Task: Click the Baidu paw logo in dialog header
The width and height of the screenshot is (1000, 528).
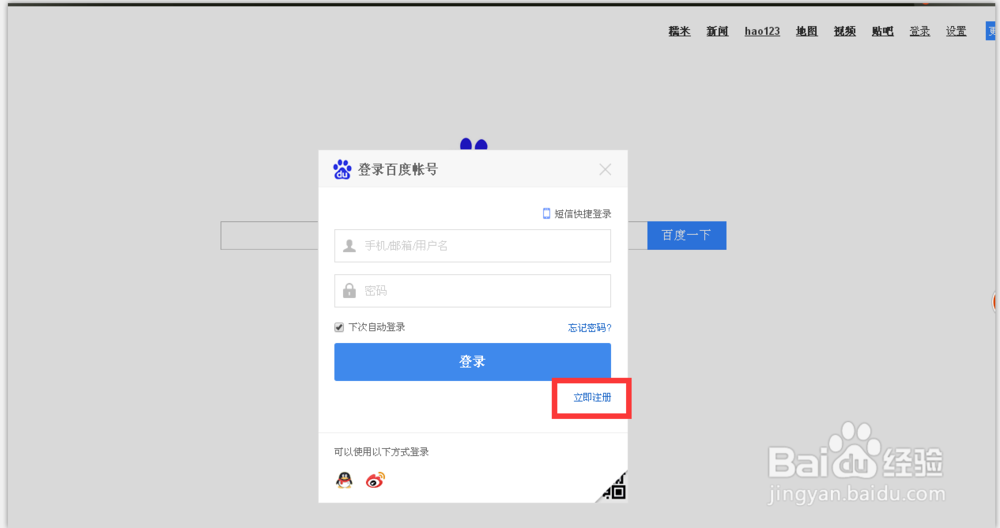Action: point(342,170)
